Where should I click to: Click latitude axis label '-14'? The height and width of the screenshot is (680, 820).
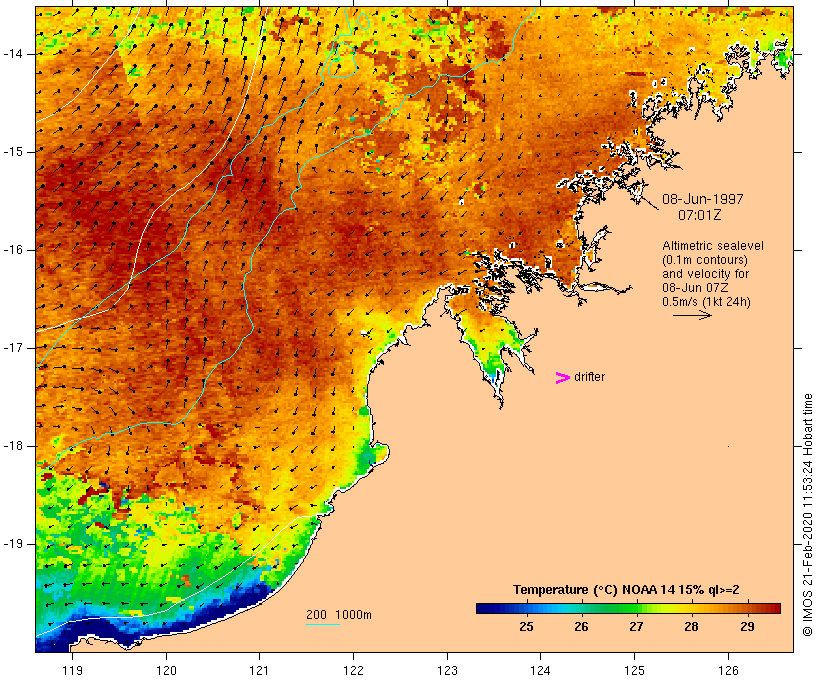pyautogui.click(x=13, y=54)
